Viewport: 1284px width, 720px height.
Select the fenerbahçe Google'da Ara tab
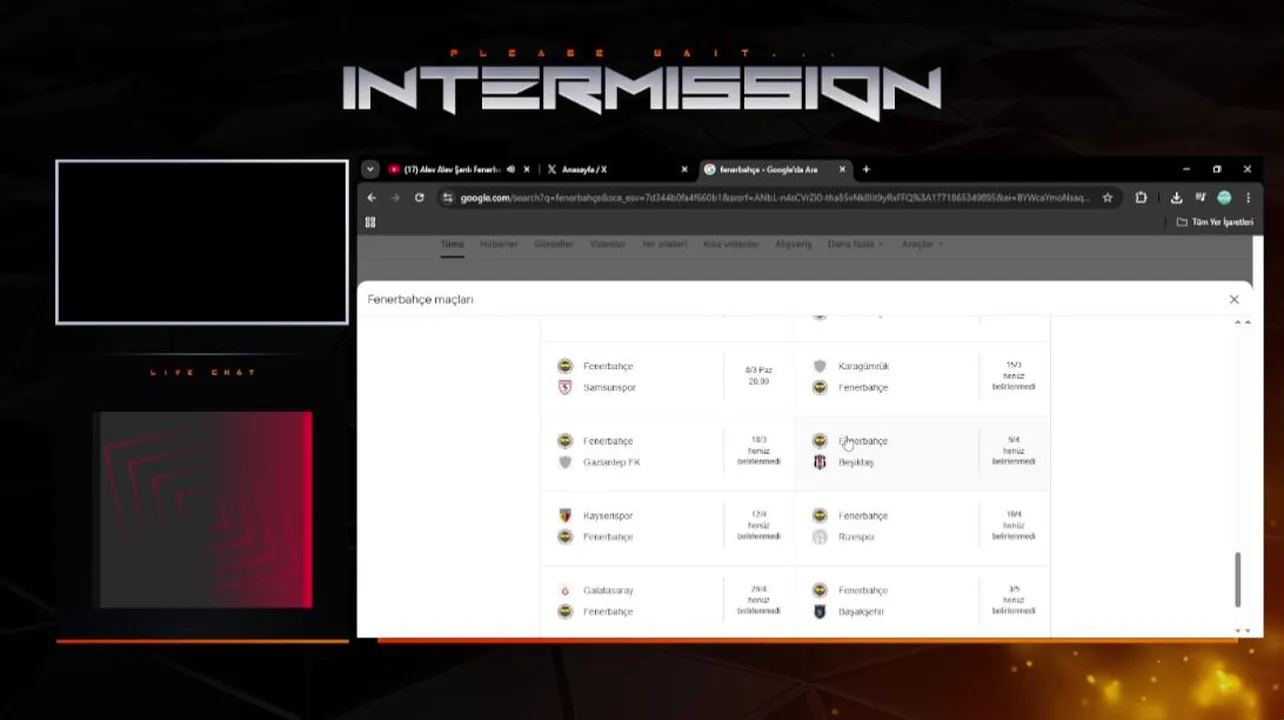[x=775, y=170]
